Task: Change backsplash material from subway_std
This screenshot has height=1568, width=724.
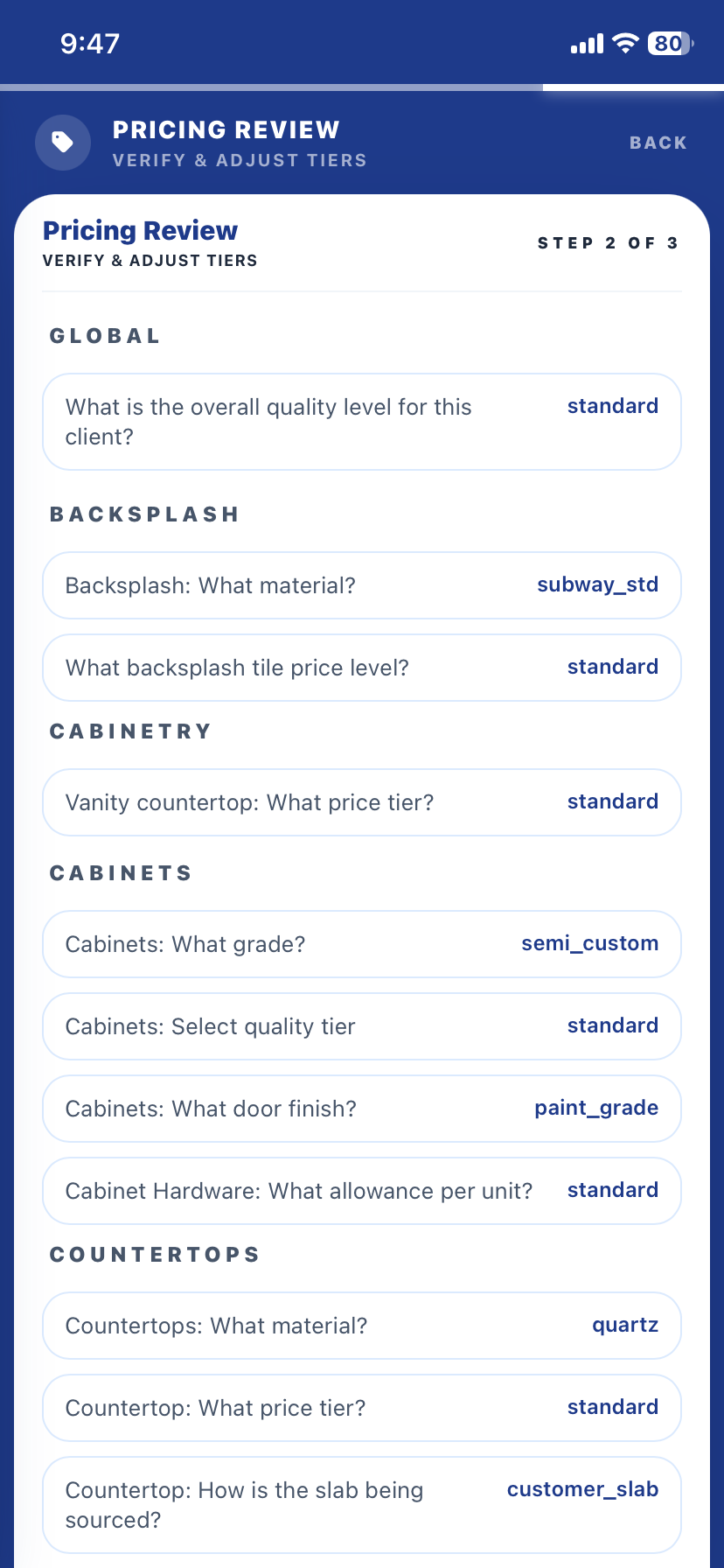Action: [361, 584]
